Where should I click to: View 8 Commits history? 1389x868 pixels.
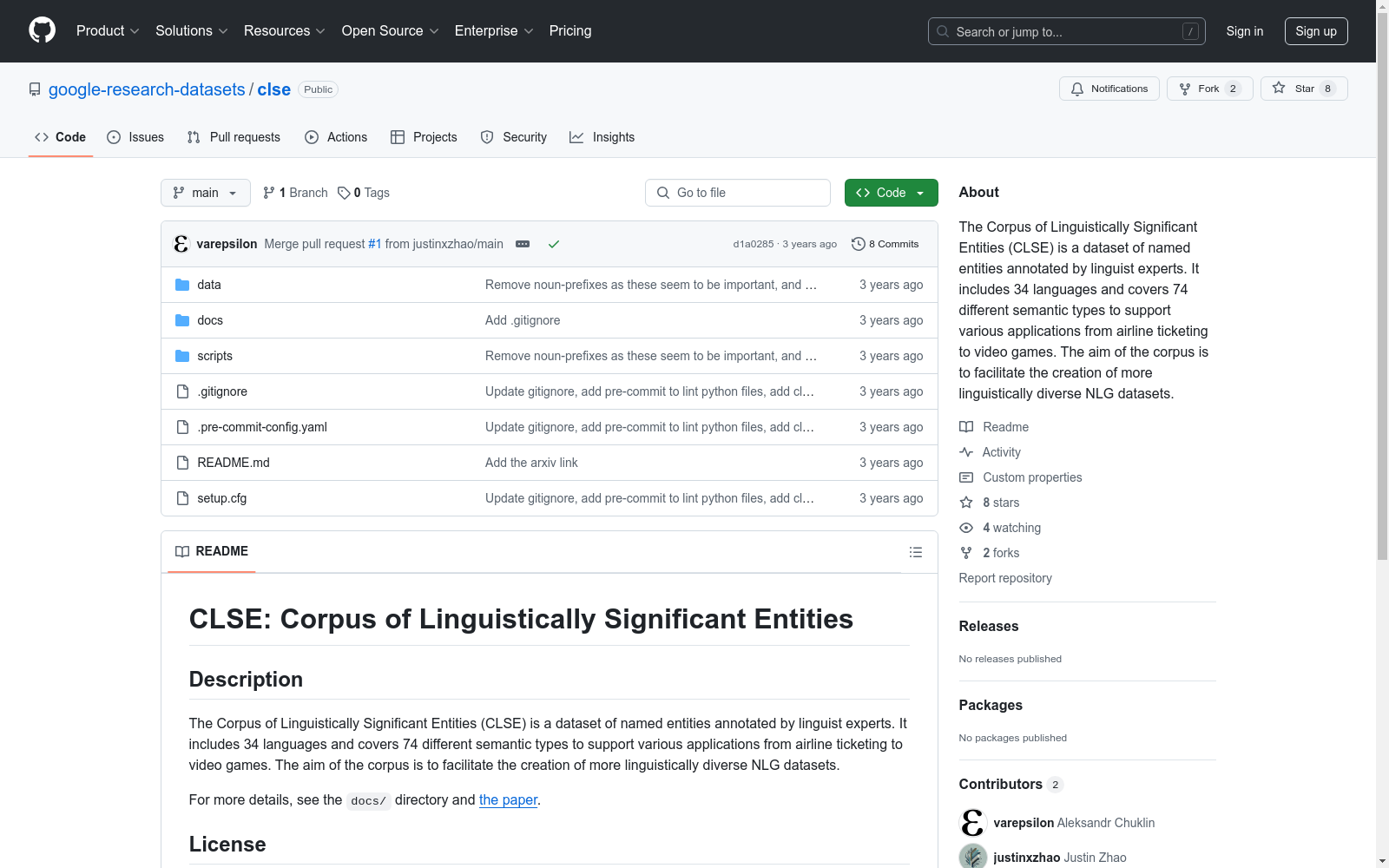click(885, 244)
